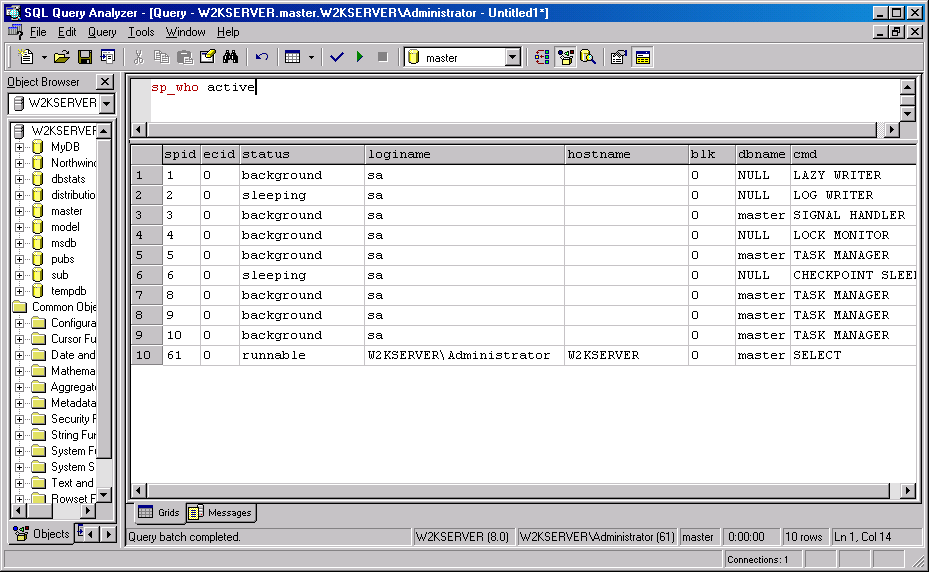Expand the Northwind database node

pyautogui.click(x=19, y=163)
